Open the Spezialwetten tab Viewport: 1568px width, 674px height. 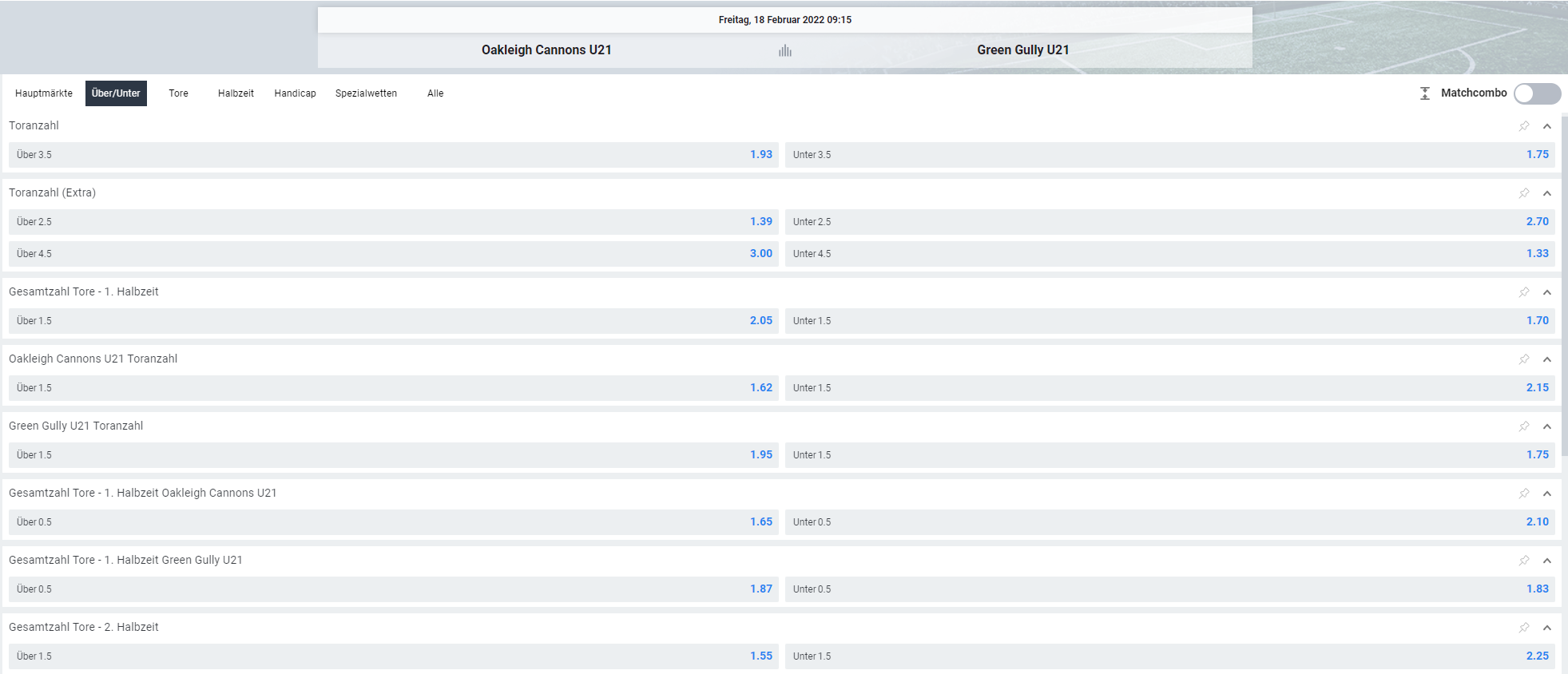click(x=366, y=93)
